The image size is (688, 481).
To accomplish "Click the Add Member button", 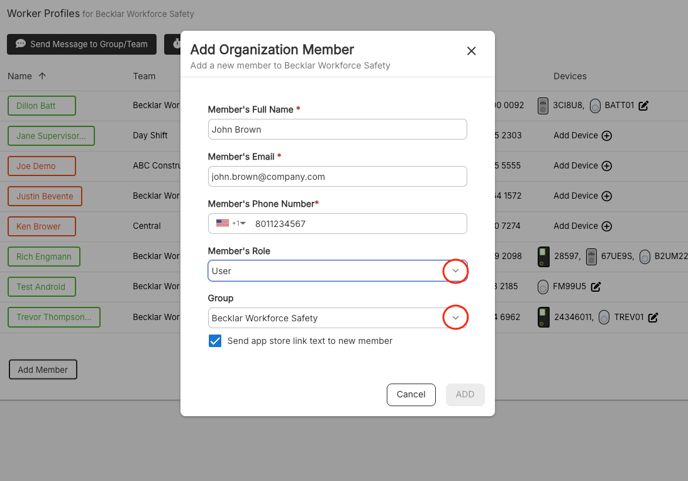I will [x=43, y=370].
